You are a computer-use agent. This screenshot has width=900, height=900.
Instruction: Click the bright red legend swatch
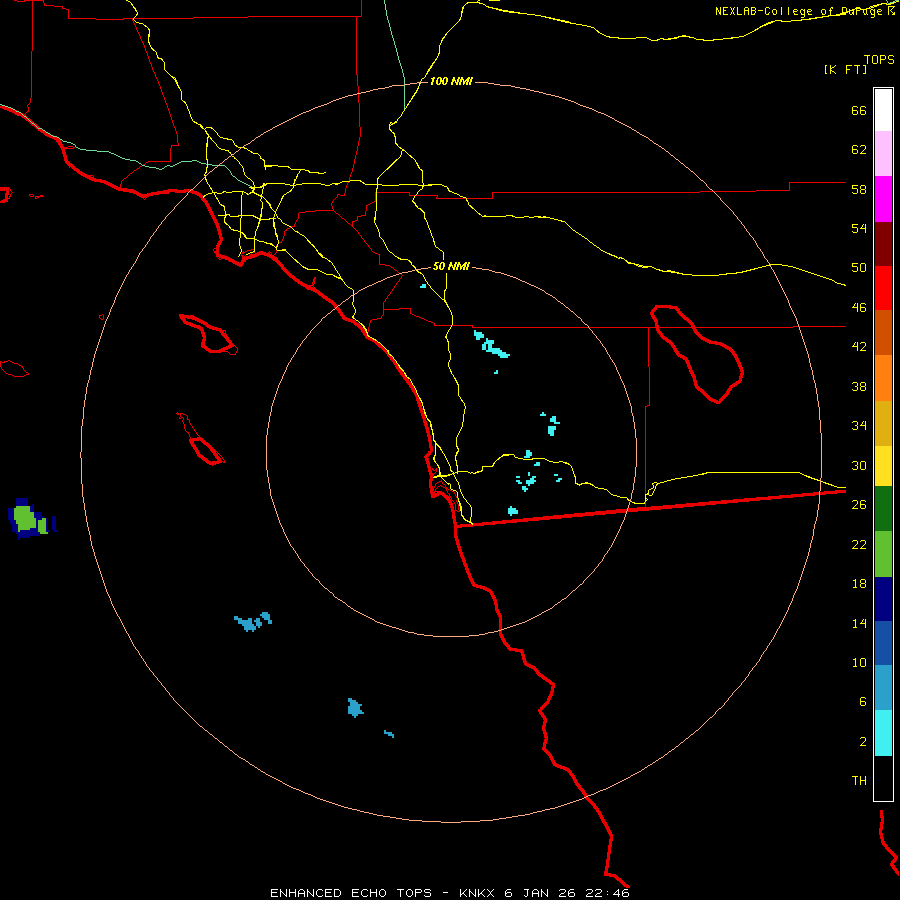coord(883,289)
